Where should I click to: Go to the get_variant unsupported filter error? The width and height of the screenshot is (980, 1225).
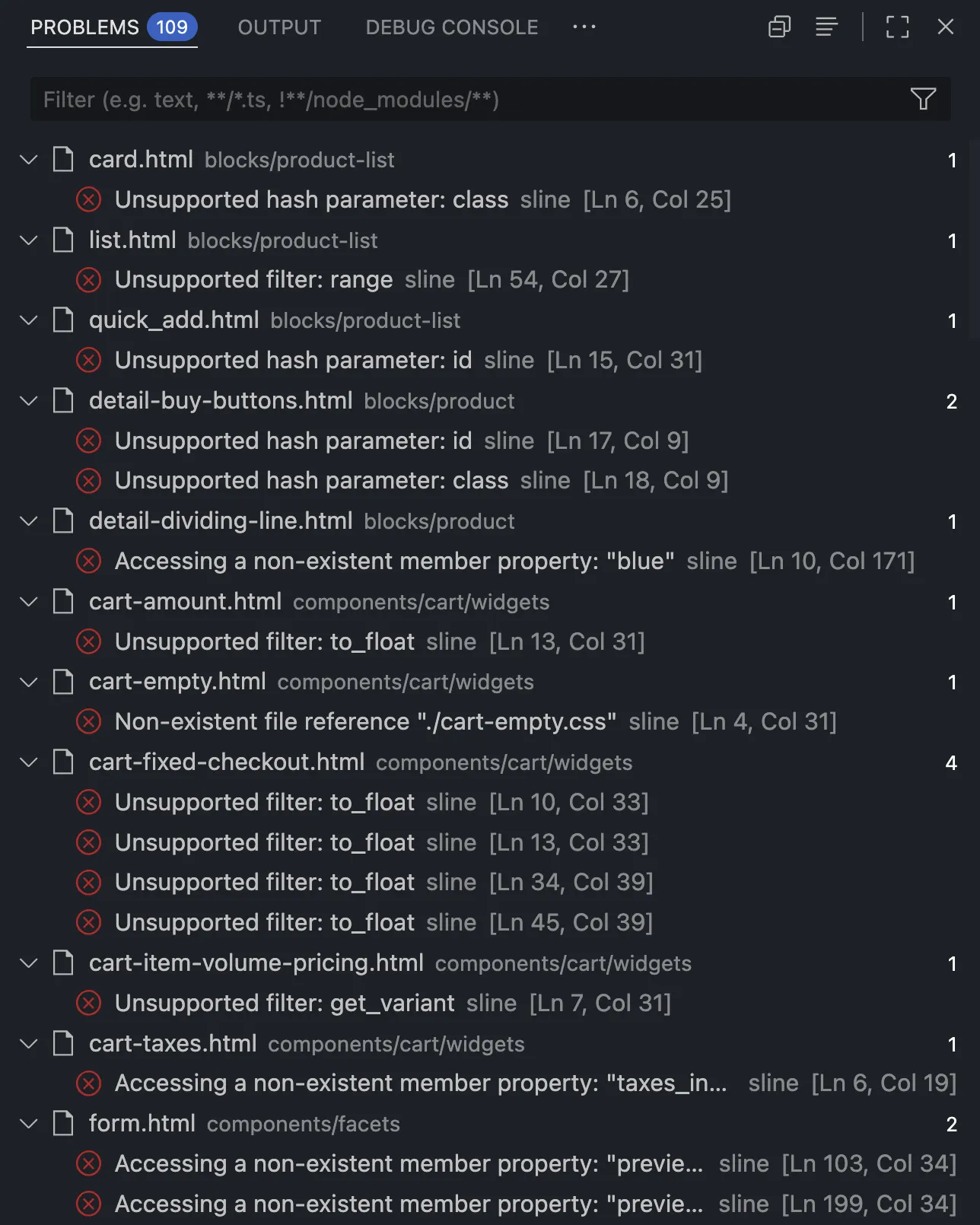point(285,1004)
